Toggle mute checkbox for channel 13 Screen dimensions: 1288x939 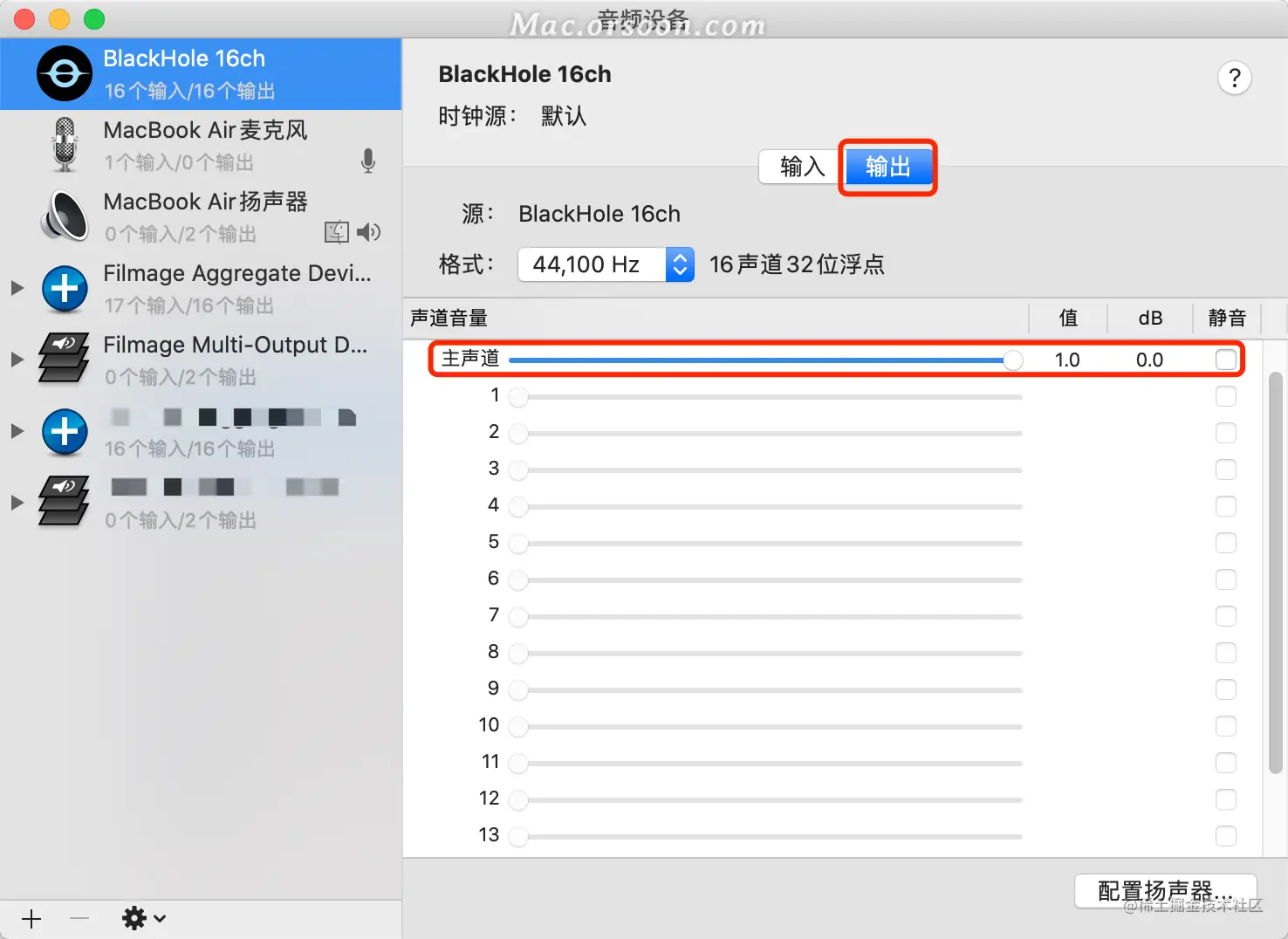tap(1226, 836)
